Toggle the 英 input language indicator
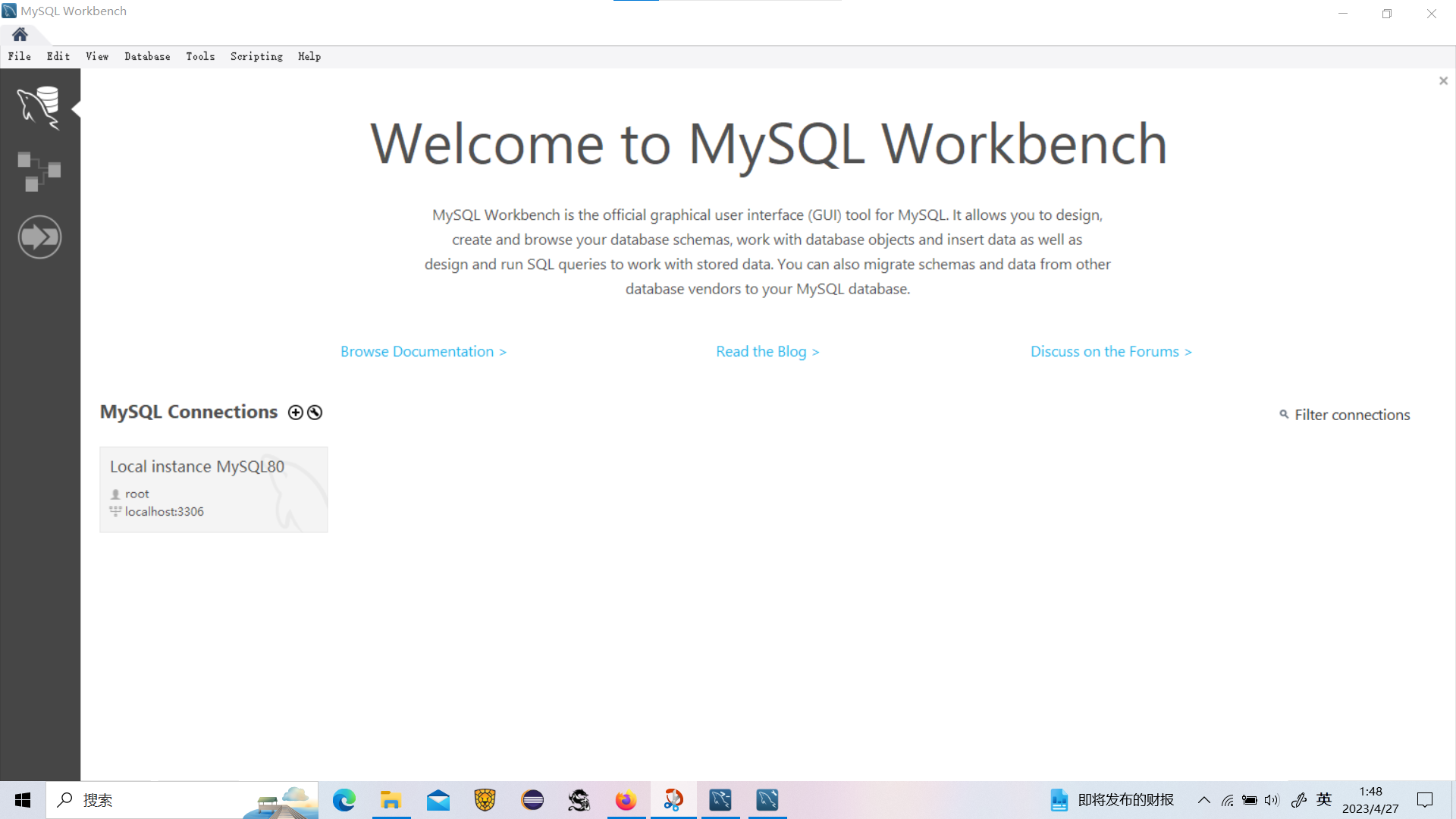 point(1324,799)
